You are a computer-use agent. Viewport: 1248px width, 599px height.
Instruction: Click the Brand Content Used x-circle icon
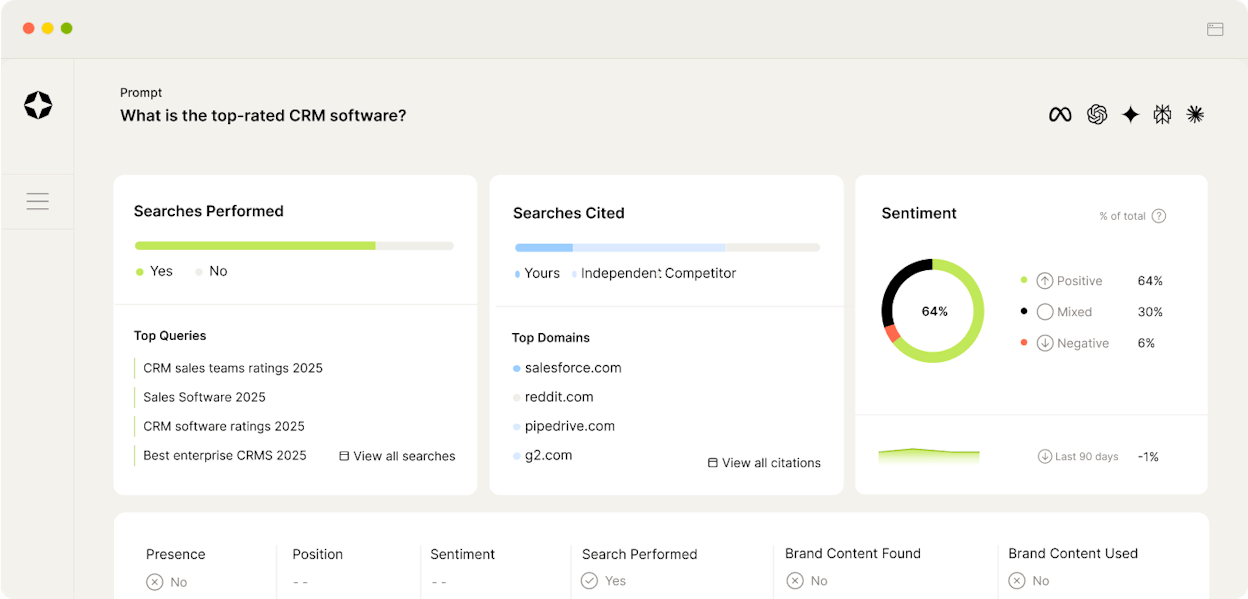[x=1016, y=581]
